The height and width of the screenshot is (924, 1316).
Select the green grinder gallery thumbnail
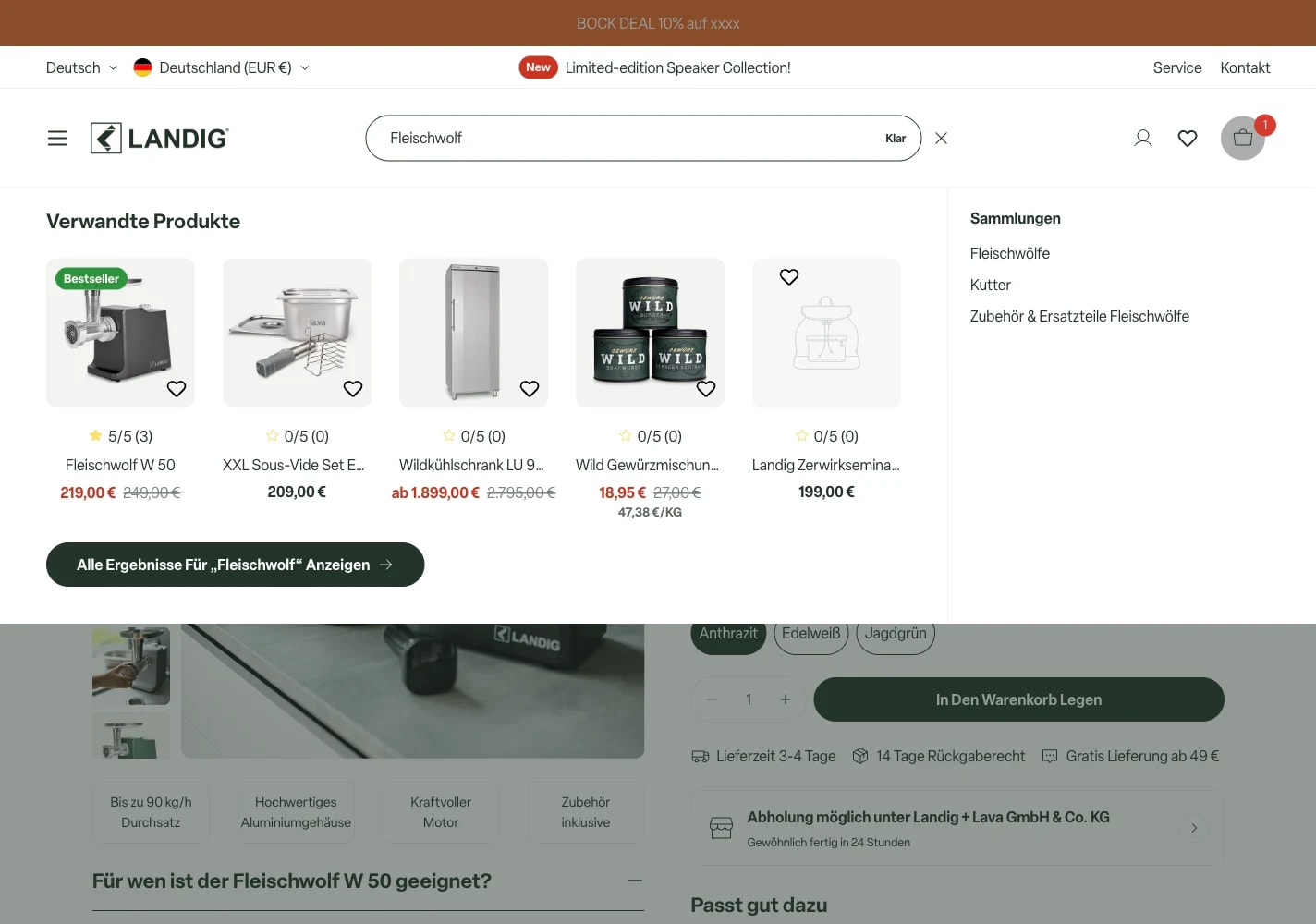pos(131,736)
